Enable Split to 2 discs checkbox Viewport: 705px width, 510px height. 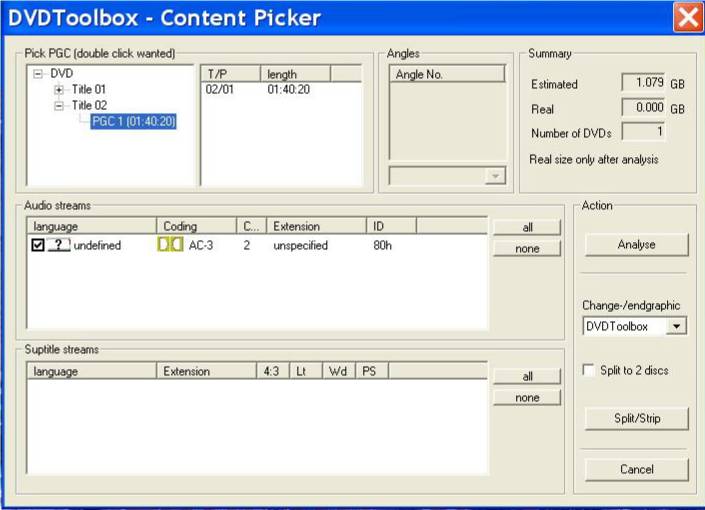[x=588, y=370]
